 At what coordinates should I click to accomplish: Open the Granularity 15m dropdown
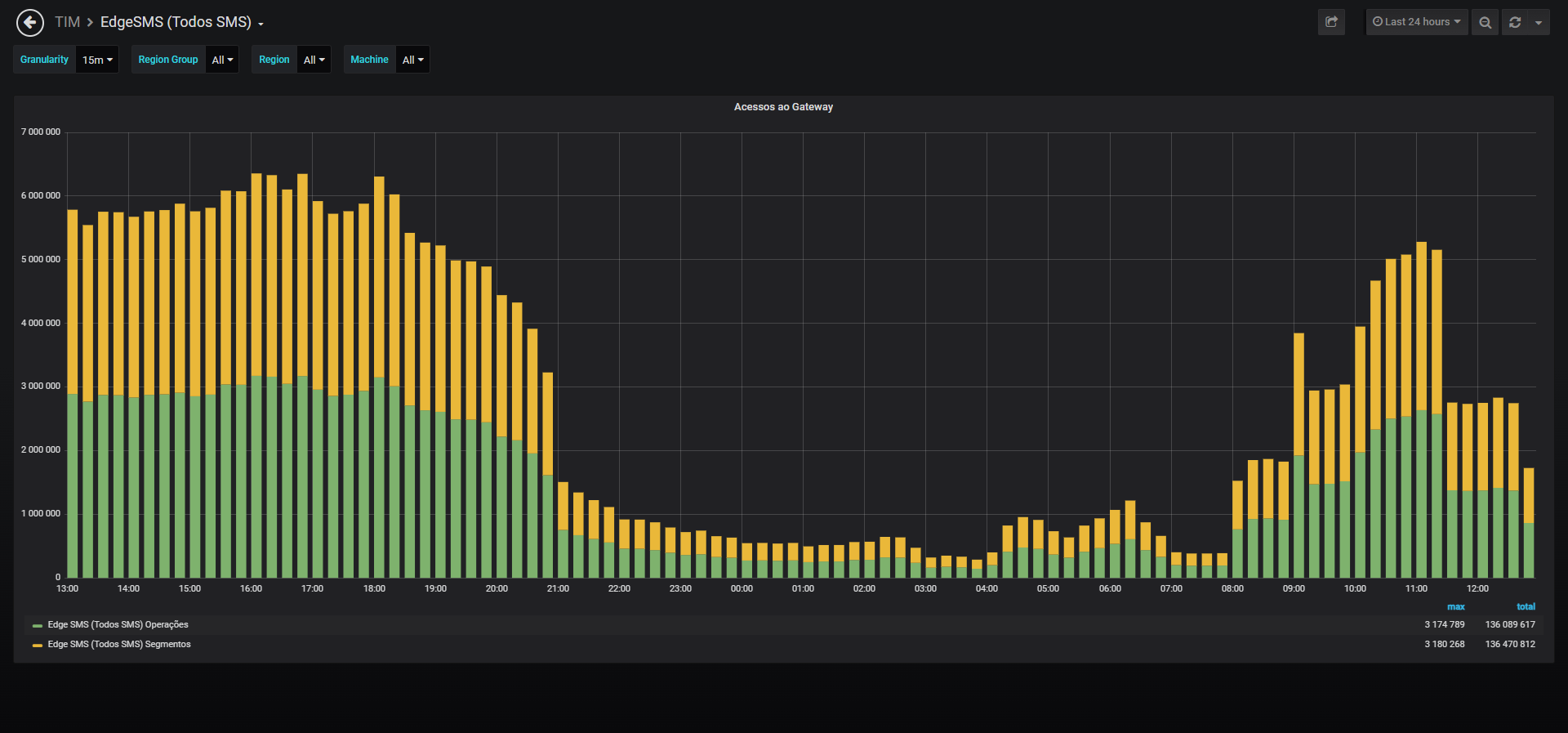click(x=97, y=60)
